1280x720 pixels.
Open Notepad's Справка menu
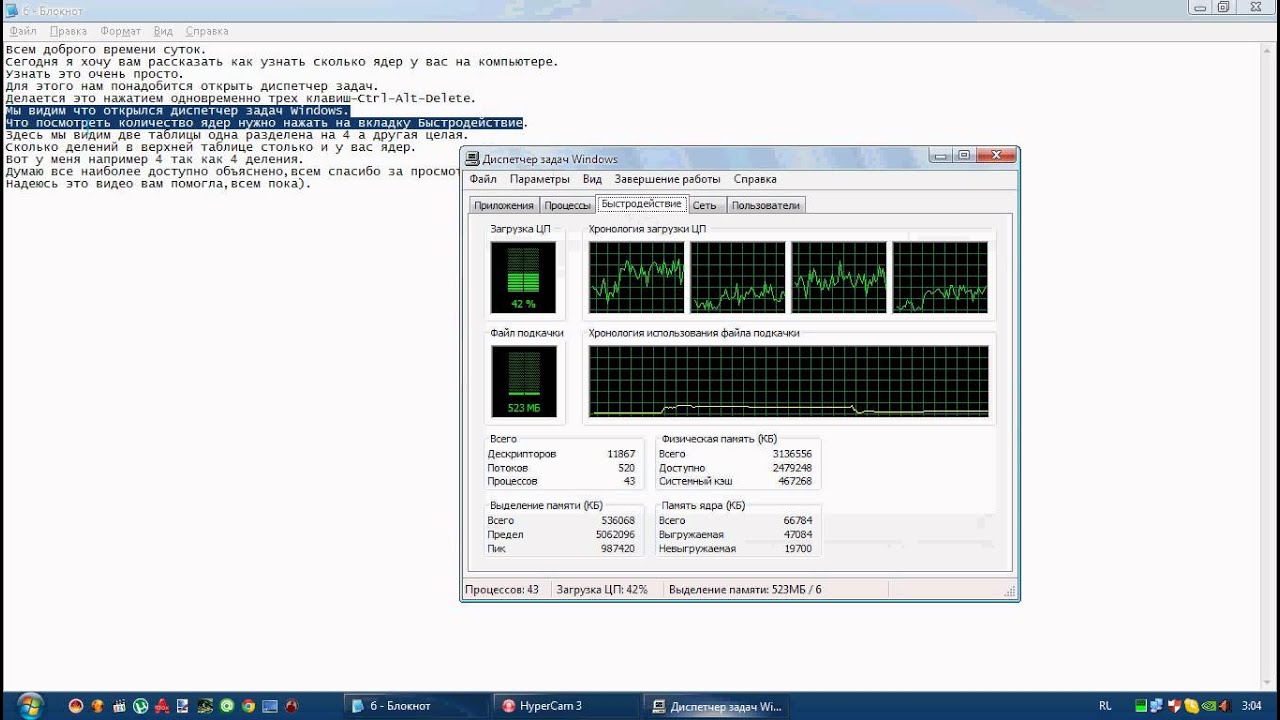tap(207, 31)
